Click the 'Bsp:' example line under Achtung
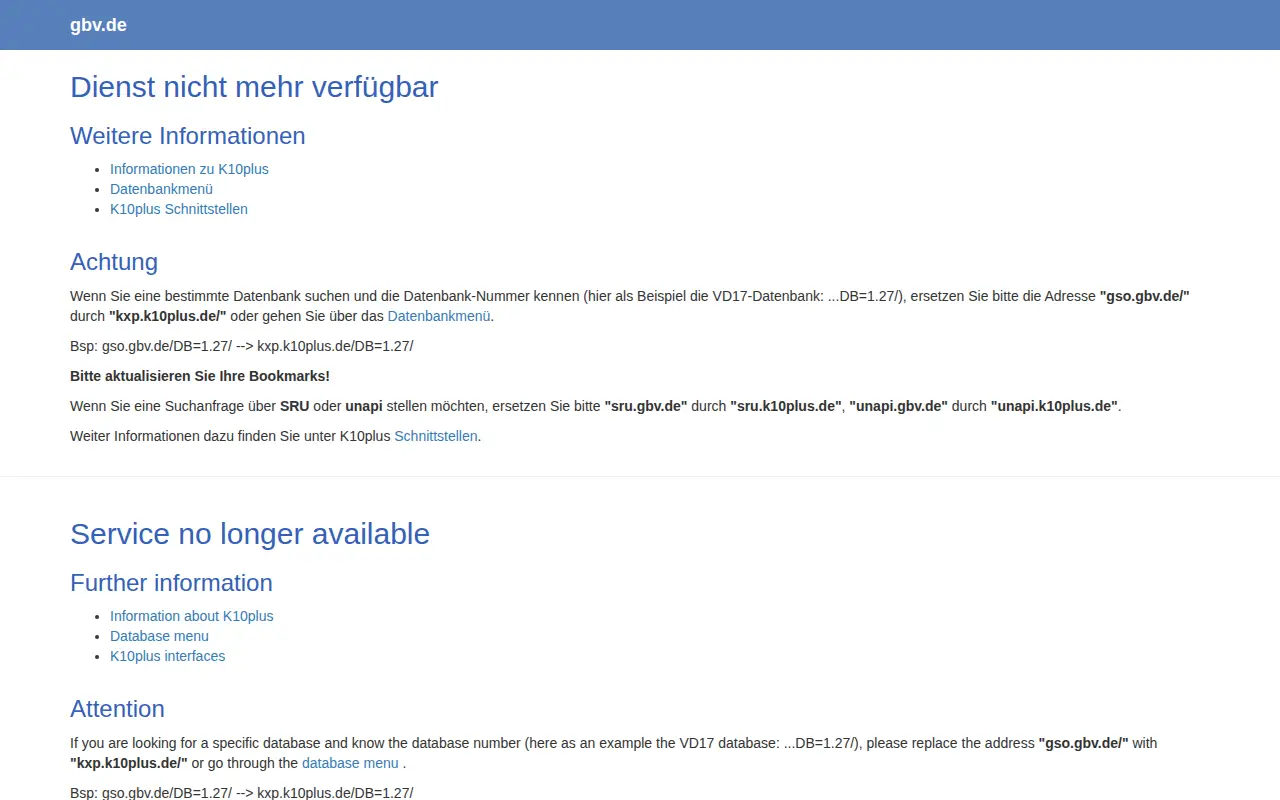The height and width of the screenshot is (800, 1280). click(242, 346)
